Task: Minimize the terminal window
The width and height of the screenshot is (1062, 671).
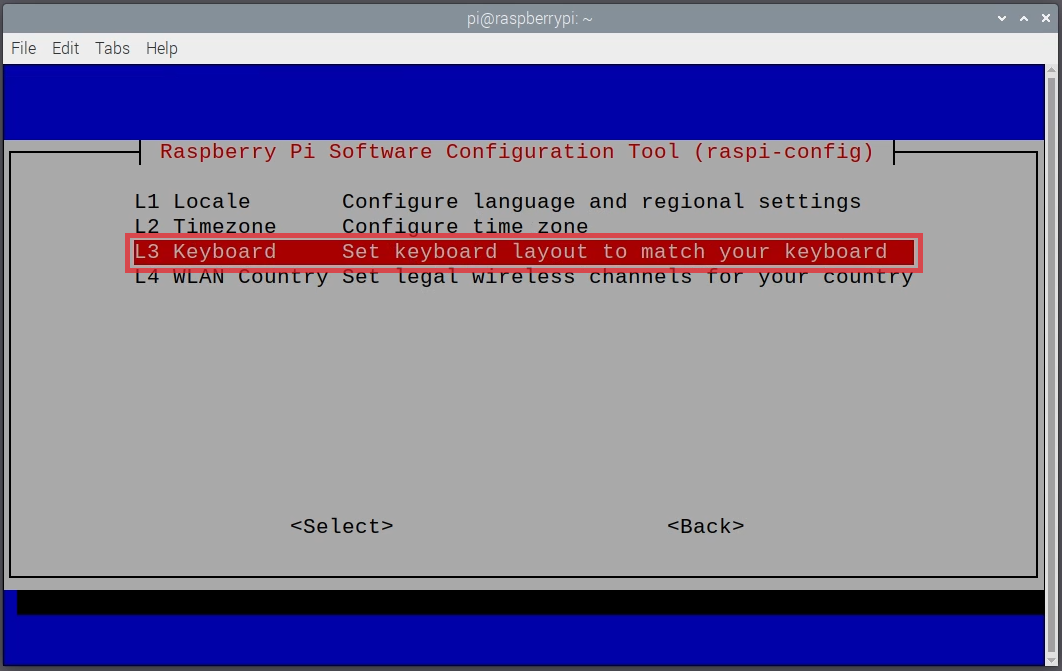Action: [x=1002, y=18]
